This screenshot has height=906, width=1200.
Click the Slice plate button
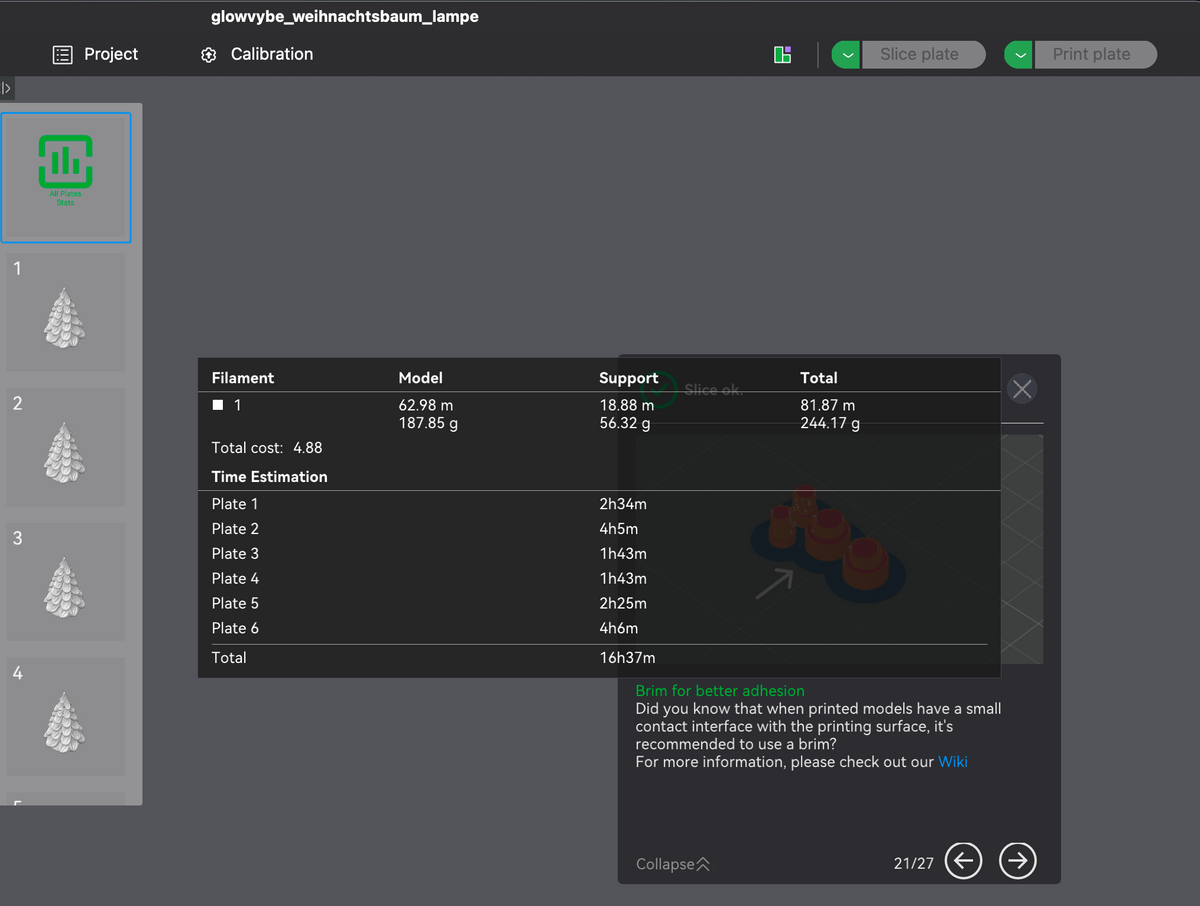coord(922,55)
